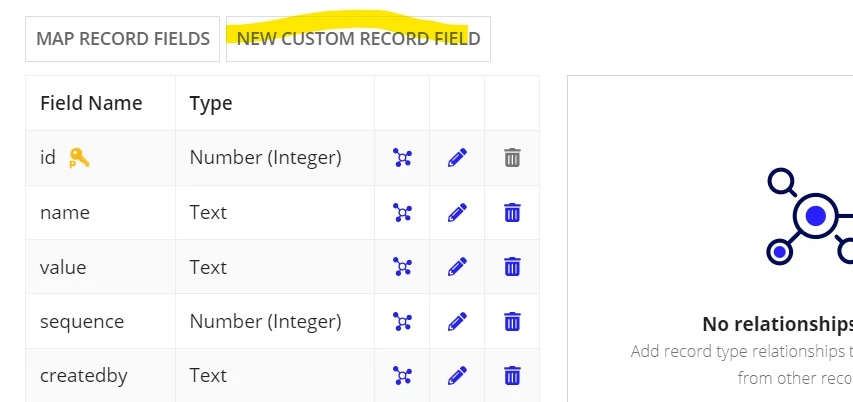Open relationships icon for name field
The width and height of the screenshot is (853, 402).
point(403,213)
